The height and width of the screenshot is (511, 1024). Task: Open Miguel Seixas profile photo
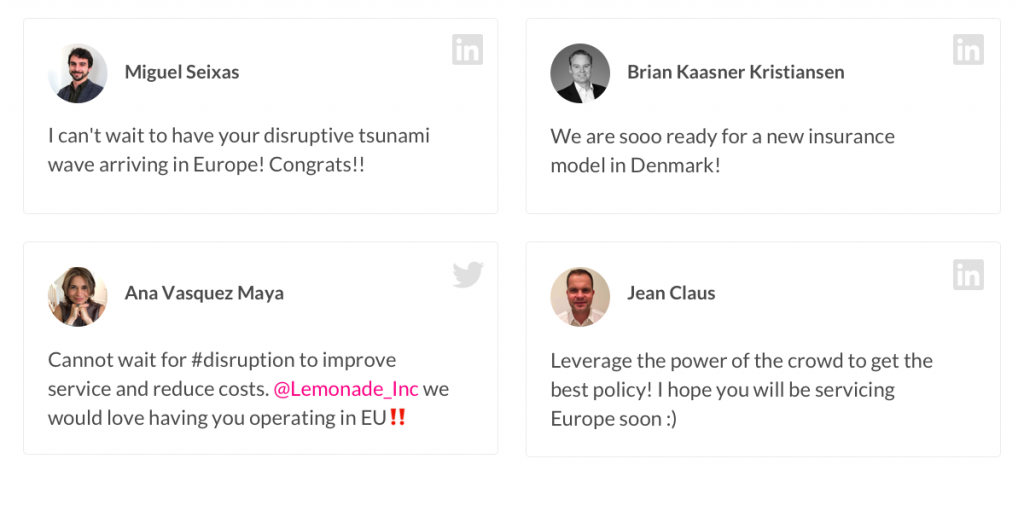click(x=78, y=73)
